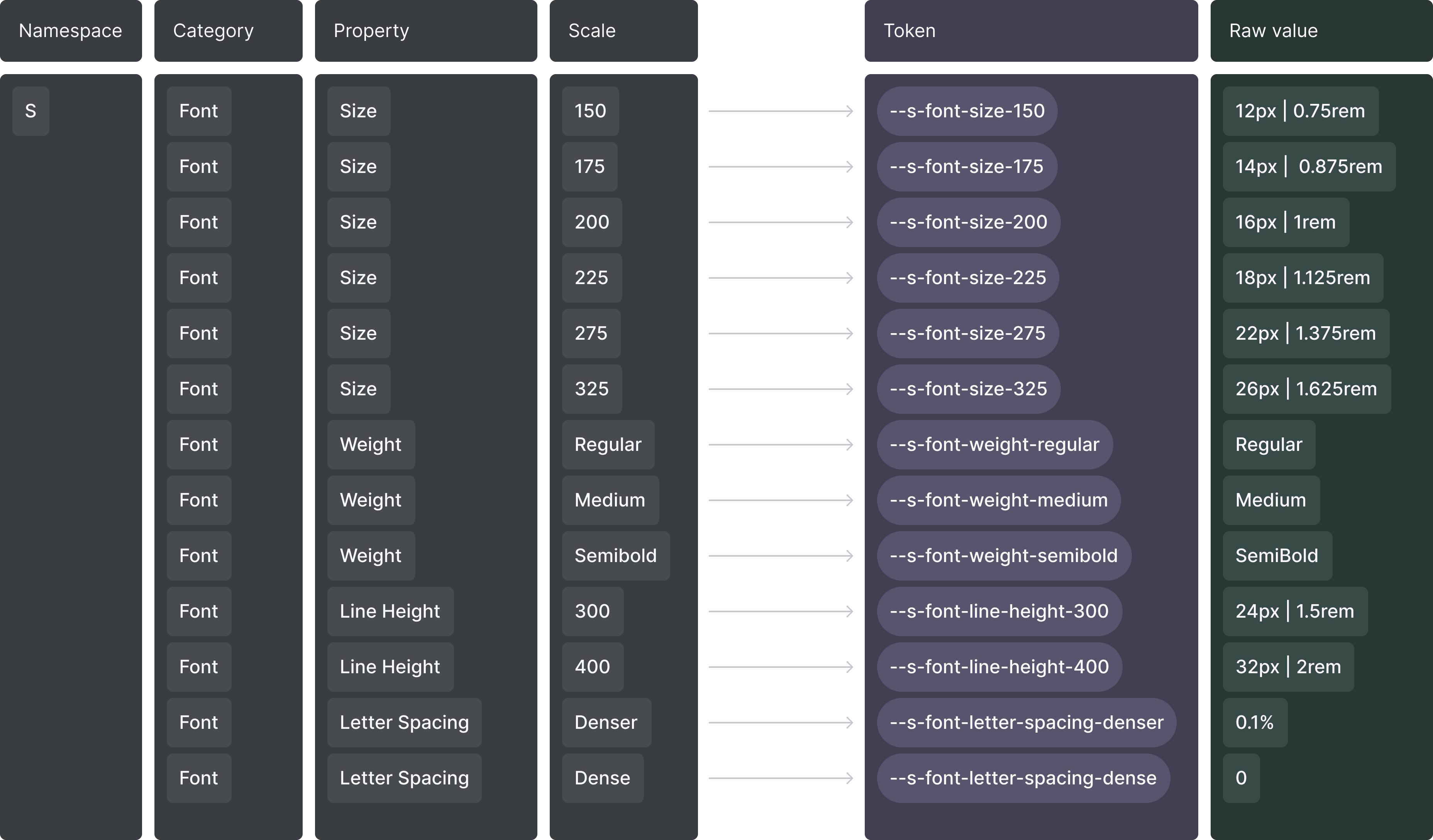Select the 0.1% raw value chip
Image resolution: width=1433 pixels, height=840 pixels.
click(x=1254, y=722)
